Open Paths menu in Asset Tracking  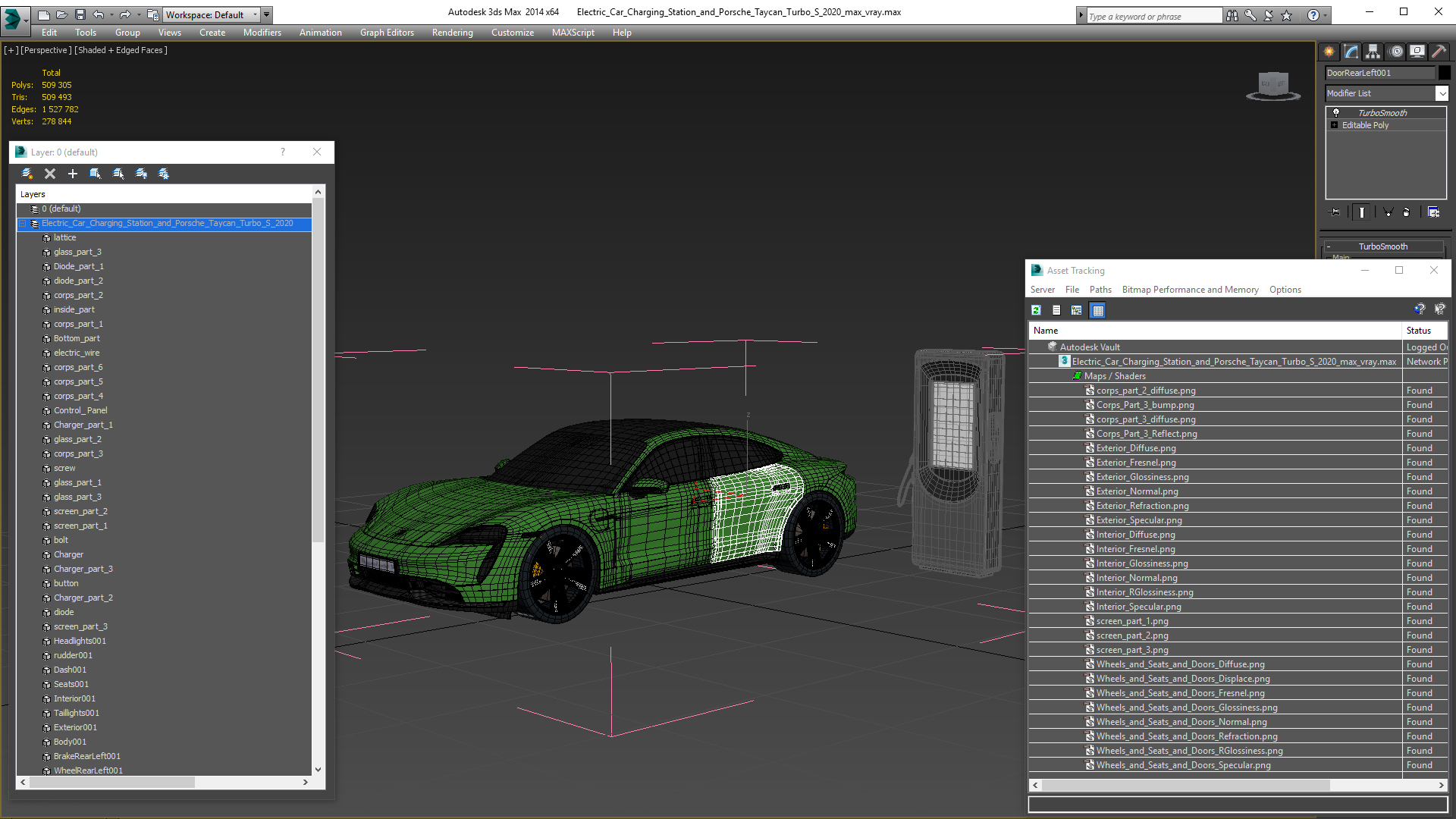click(x=1100, y=290)
